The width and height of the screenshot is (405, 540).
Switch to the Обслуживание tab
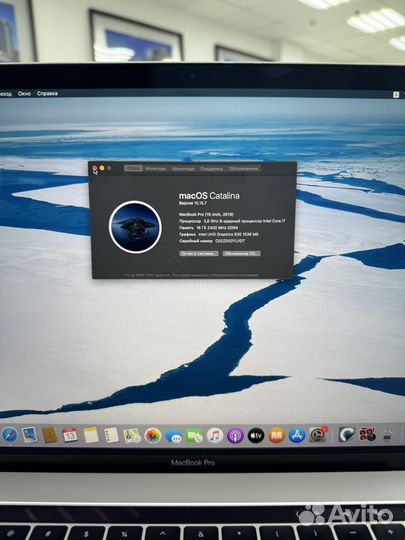[243, 169]
